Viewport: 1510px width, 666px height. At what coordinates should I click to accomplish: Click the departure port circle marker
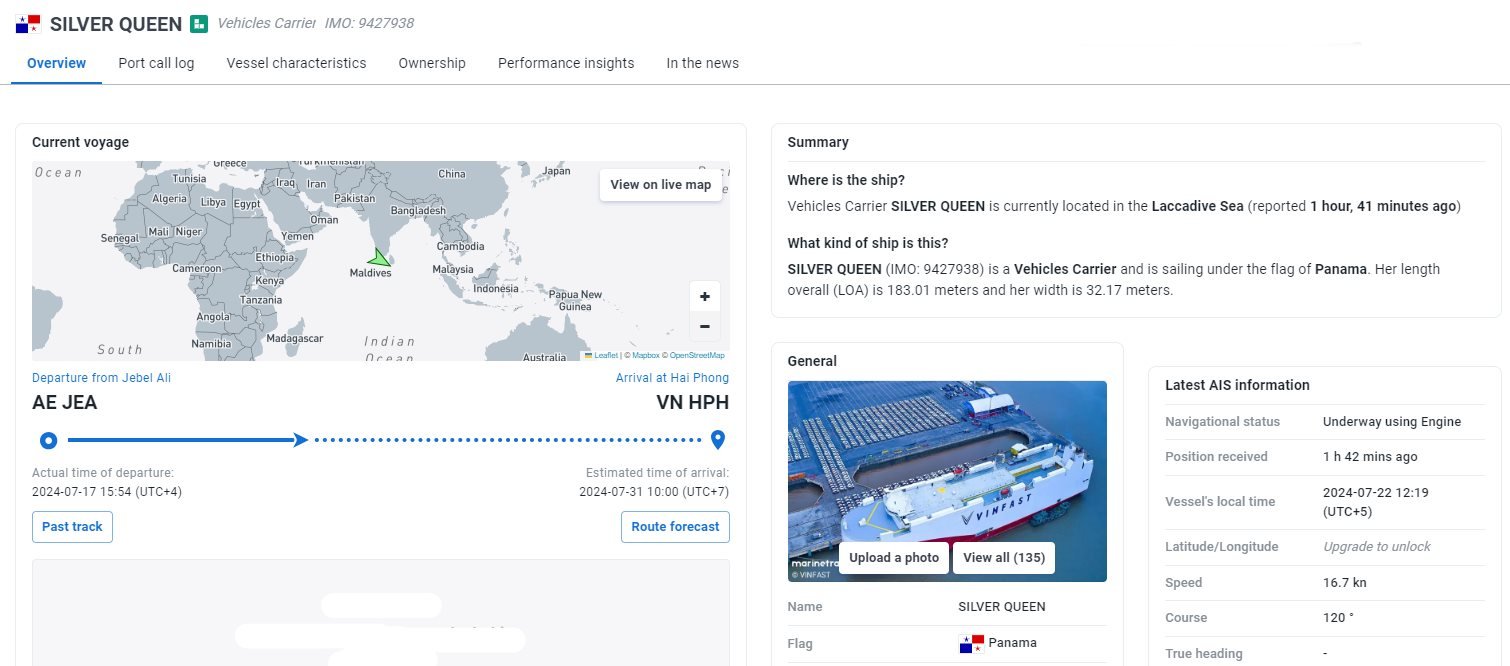click(48, 440)
